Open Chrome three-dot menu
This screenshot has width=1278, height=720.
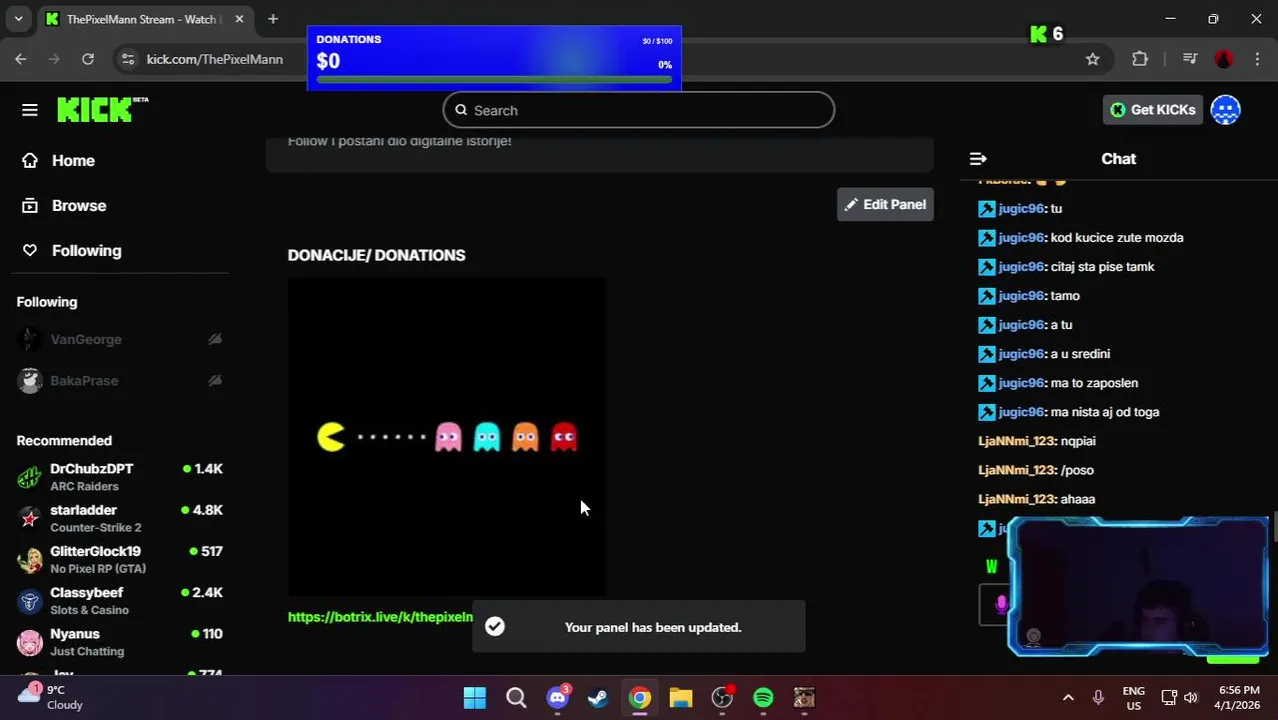tap(1257, 59)
